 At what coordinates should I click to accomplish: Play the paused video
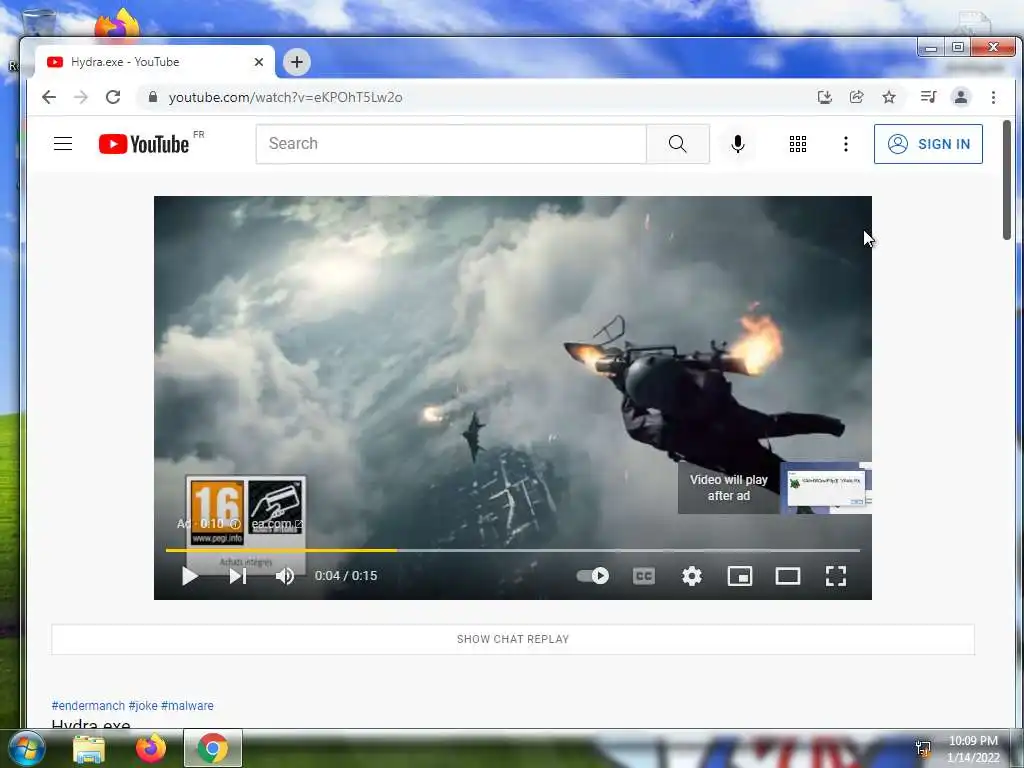[189, 576]
